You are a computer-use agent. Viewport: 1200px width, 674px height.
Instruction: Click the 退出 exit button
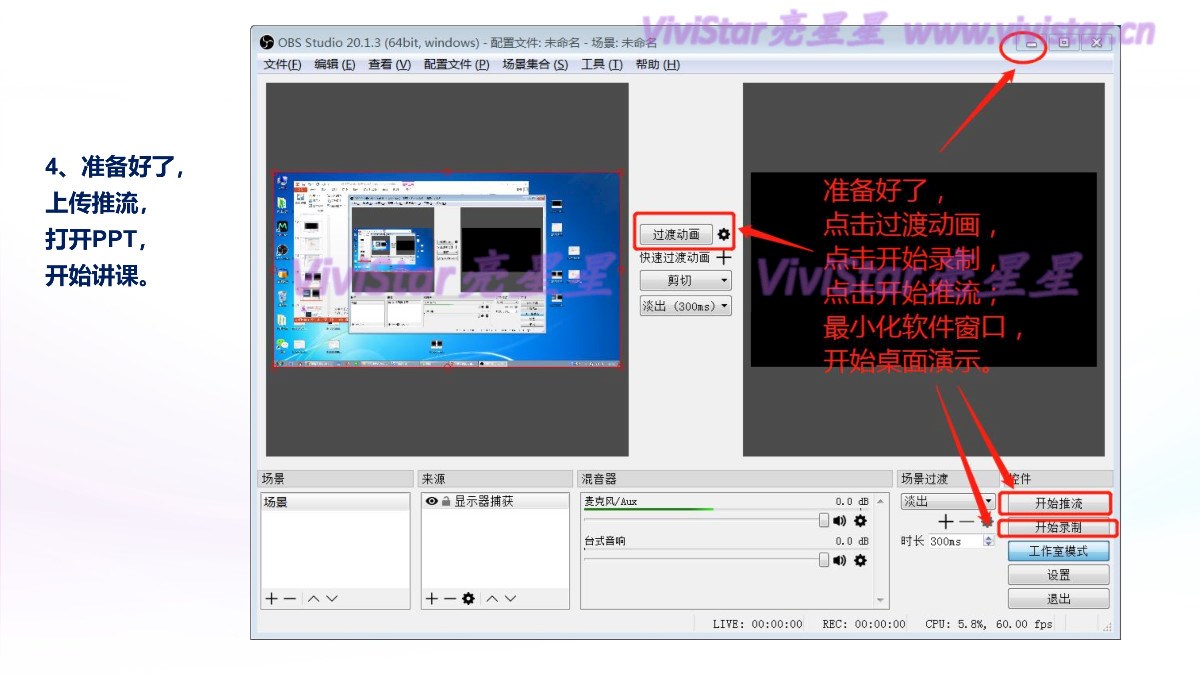1058,599
